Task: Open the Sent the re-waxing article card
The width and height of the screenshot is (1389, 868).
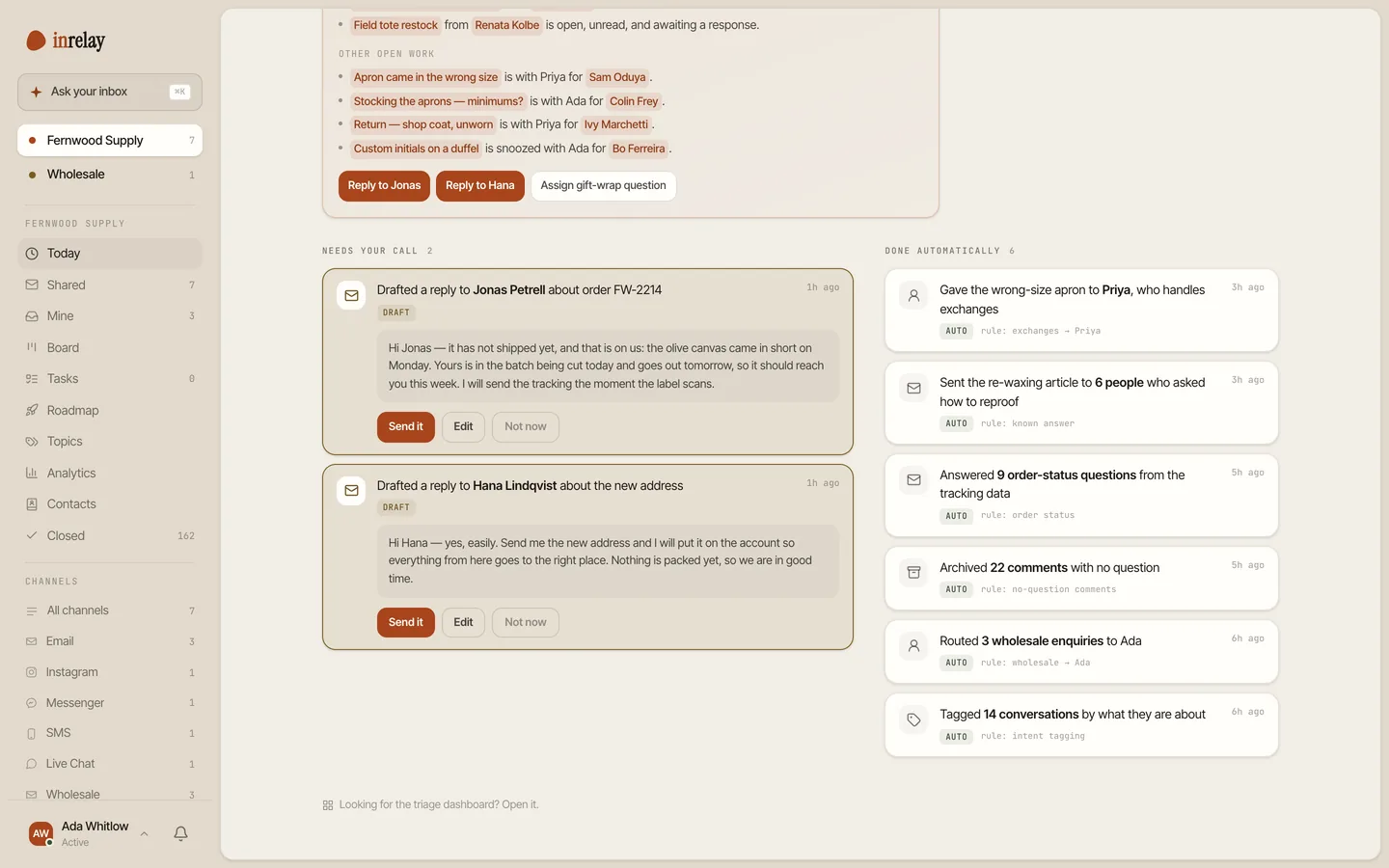Action: (1081, 402)
